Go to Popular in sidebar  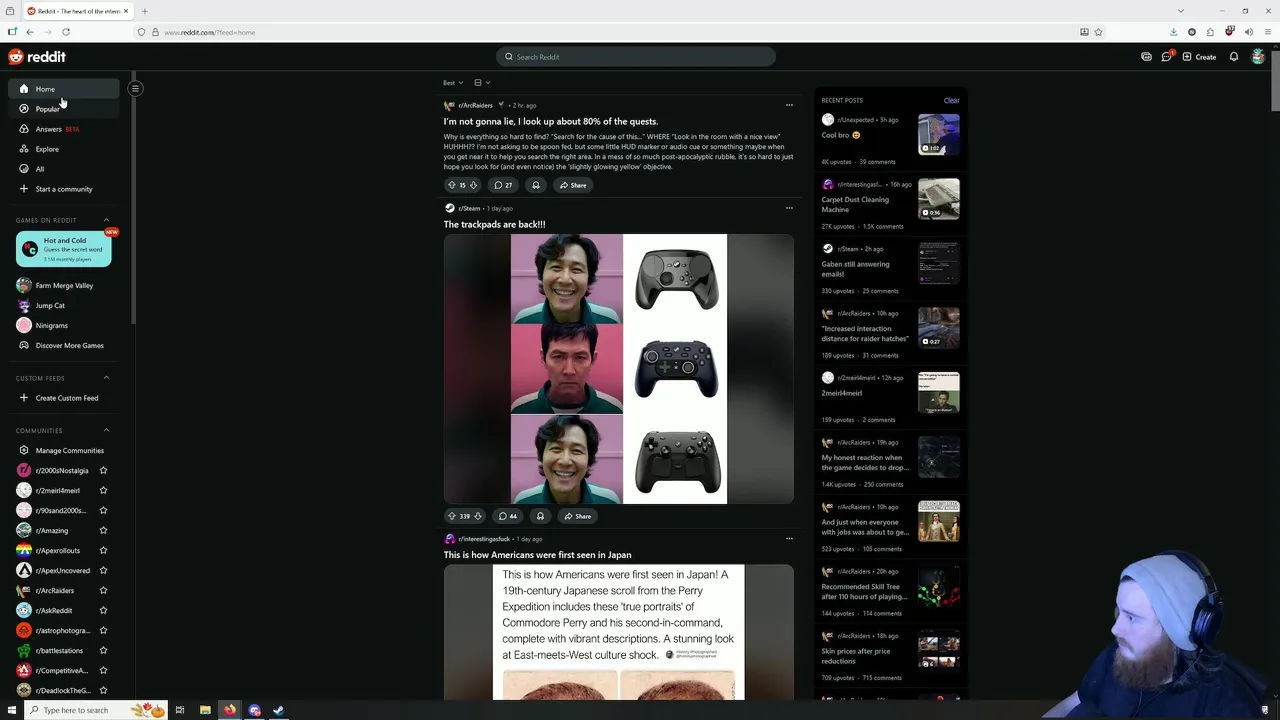(64, 109)
